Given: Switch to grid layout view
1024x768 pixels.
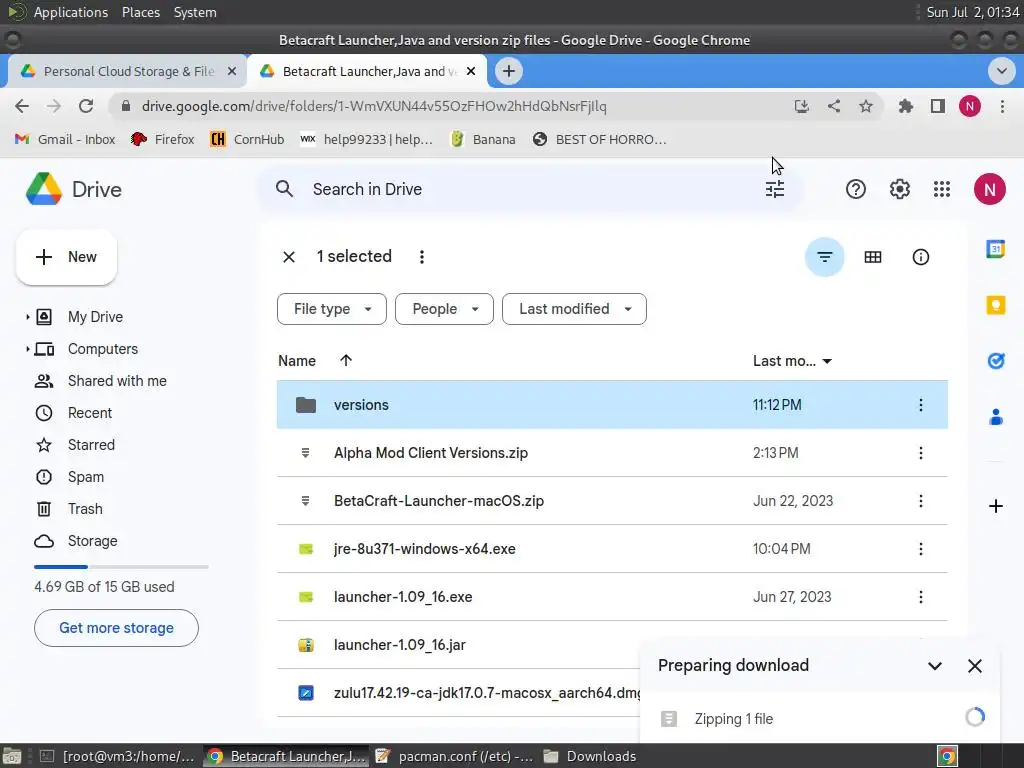Looking at the screenshot, I should pyautogui.click(x=872, y=257).
